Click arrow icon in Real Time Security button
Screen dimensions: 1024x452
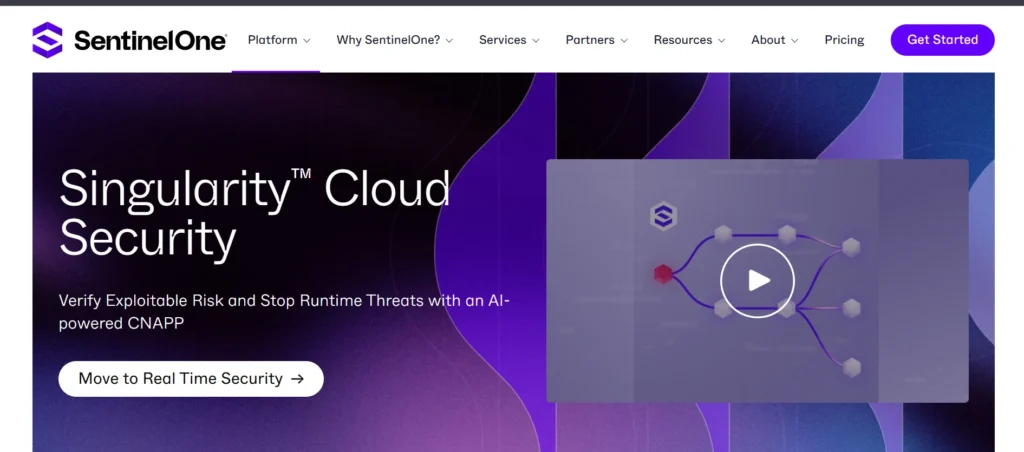[297, 379]
